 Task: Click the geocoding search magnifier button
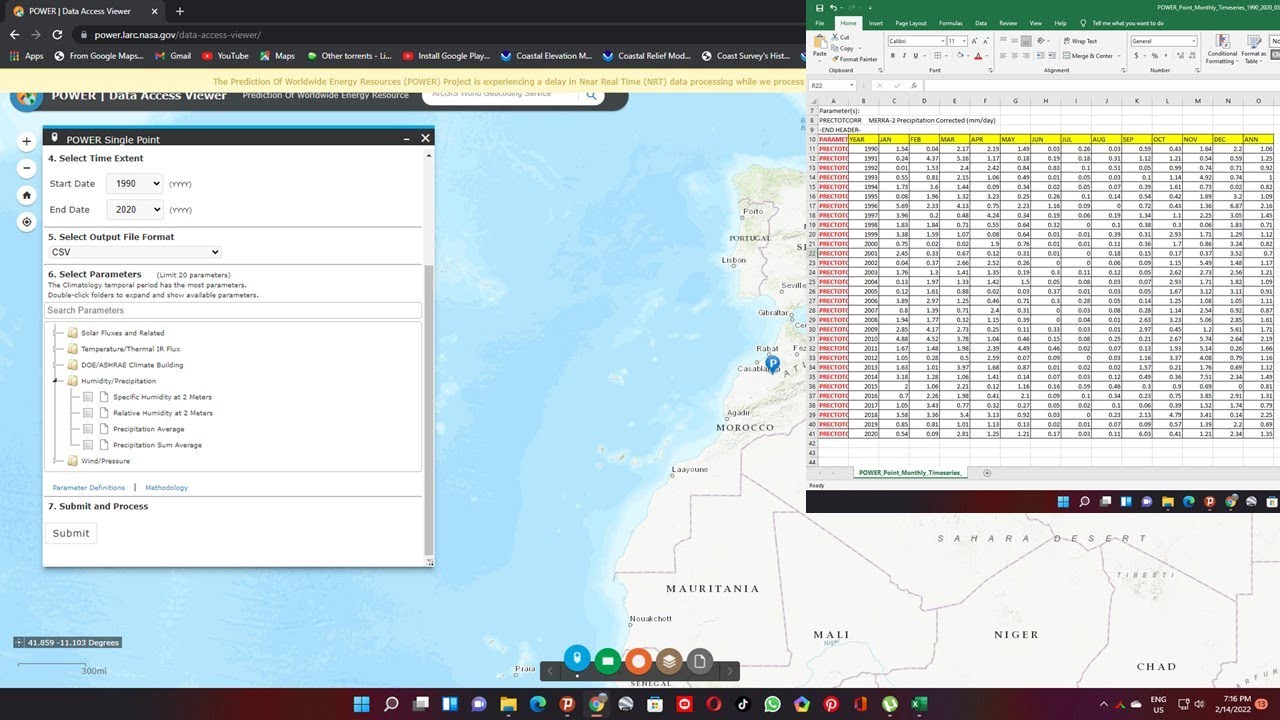[x=591, y=95]
